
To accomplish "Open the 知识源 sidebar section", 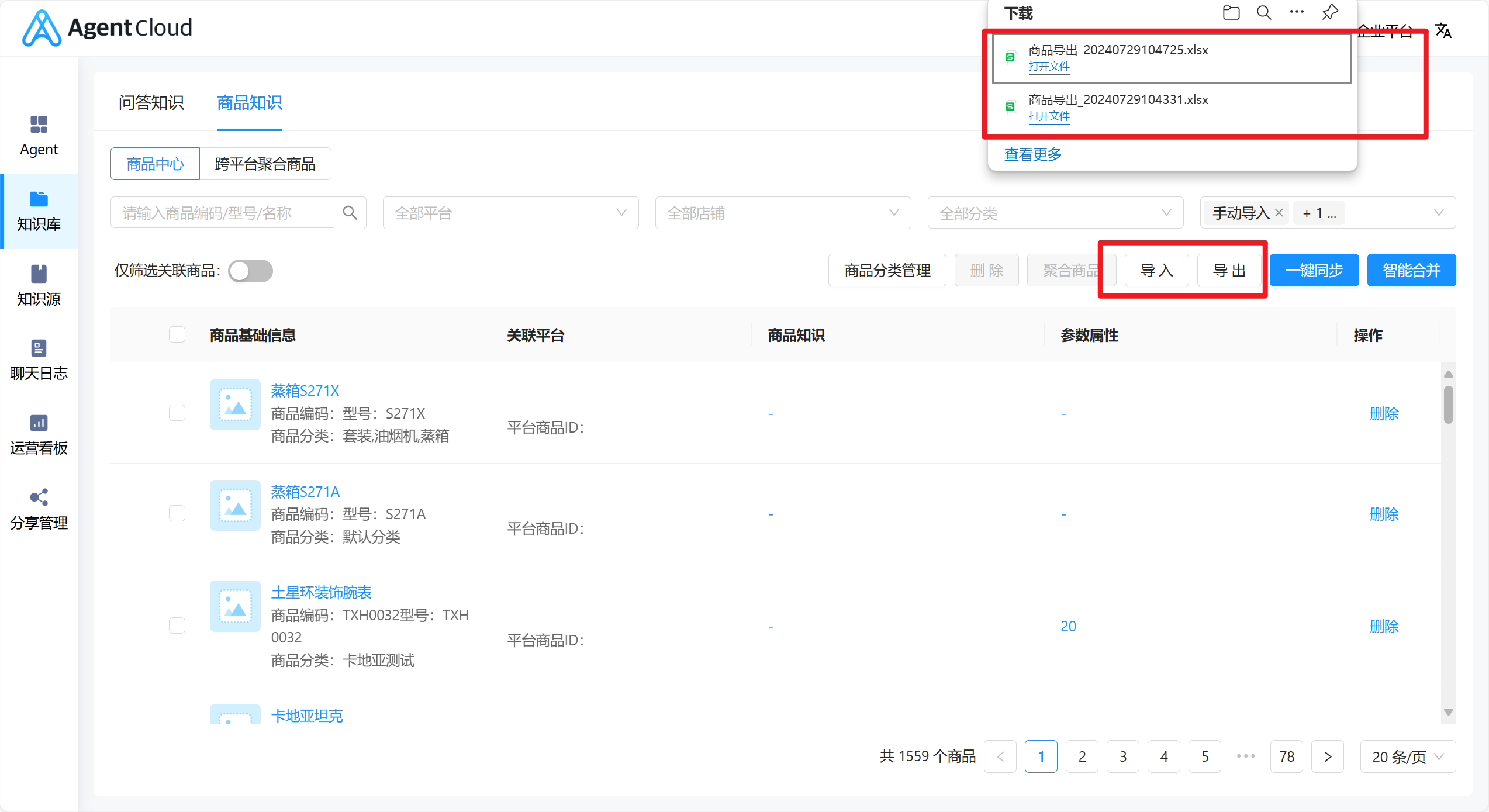I will point(39,286).
